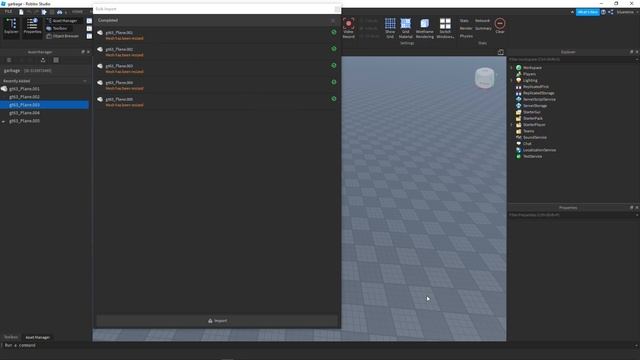
Task: Switch Asset Manager to grid view
Action: (x=56, y=60)
